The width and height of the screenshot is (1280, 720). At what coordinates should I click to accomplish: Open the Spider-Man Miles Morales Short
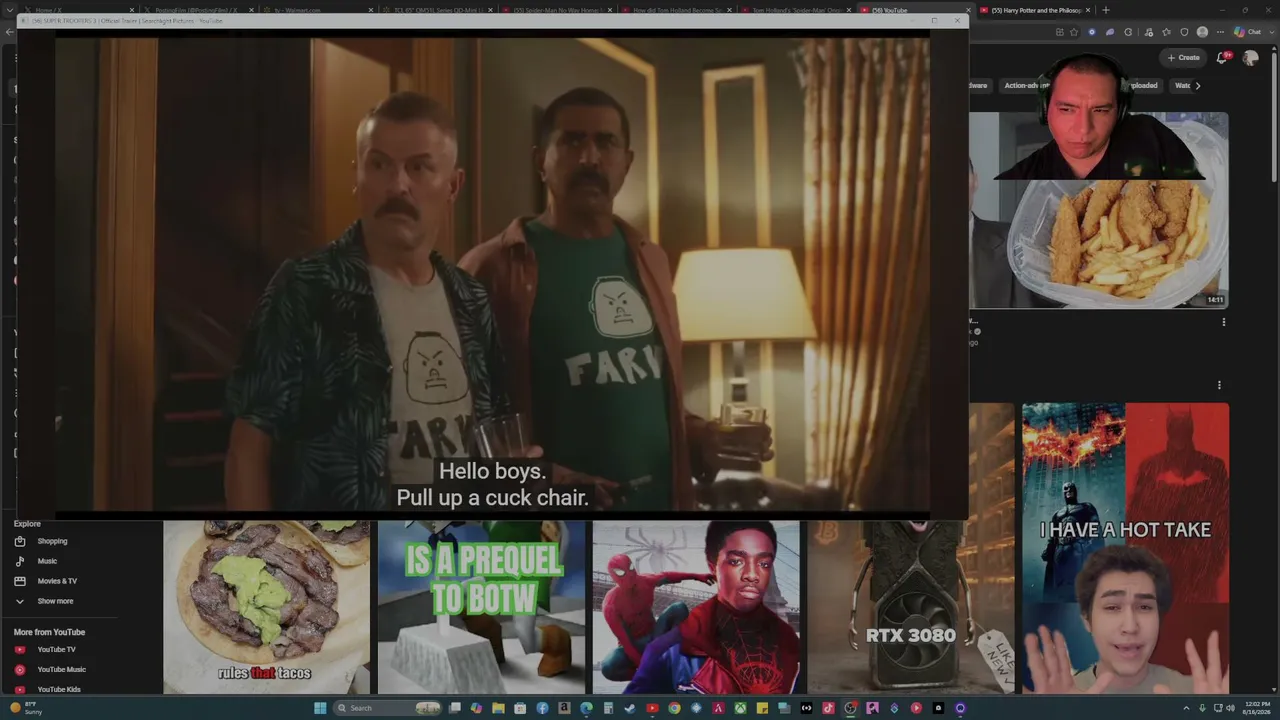(696, 607)
